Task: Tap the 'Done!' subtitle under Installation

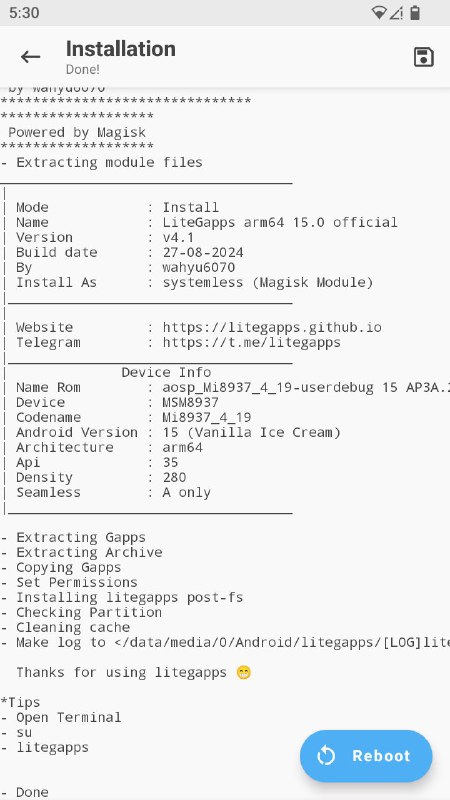Action: [83, 69]
